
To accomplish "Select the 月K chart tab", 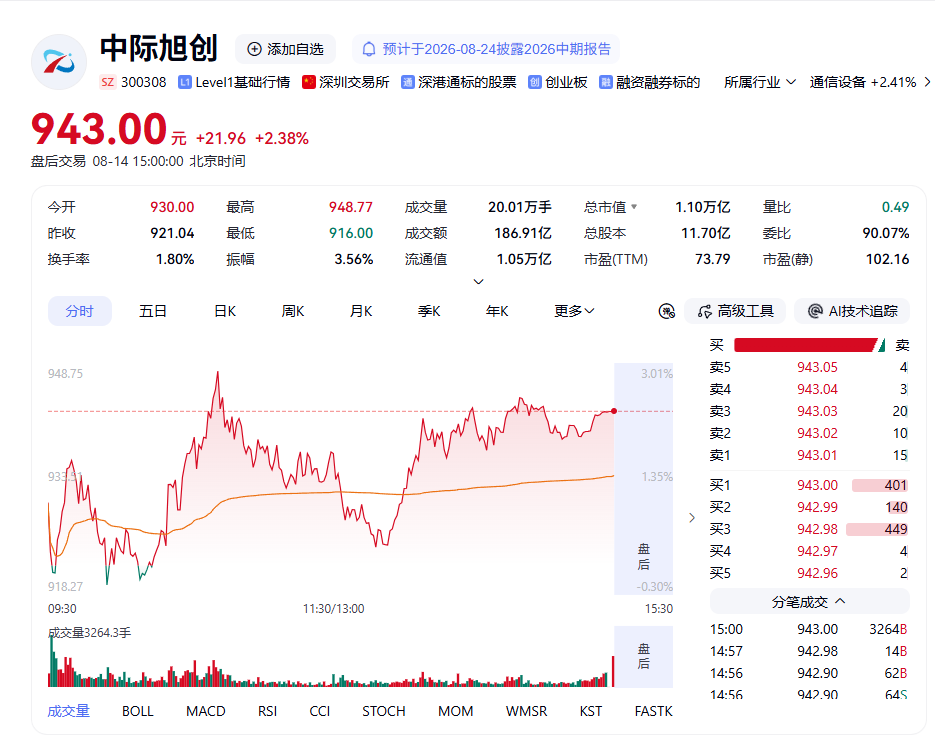I will pos(361,311).
